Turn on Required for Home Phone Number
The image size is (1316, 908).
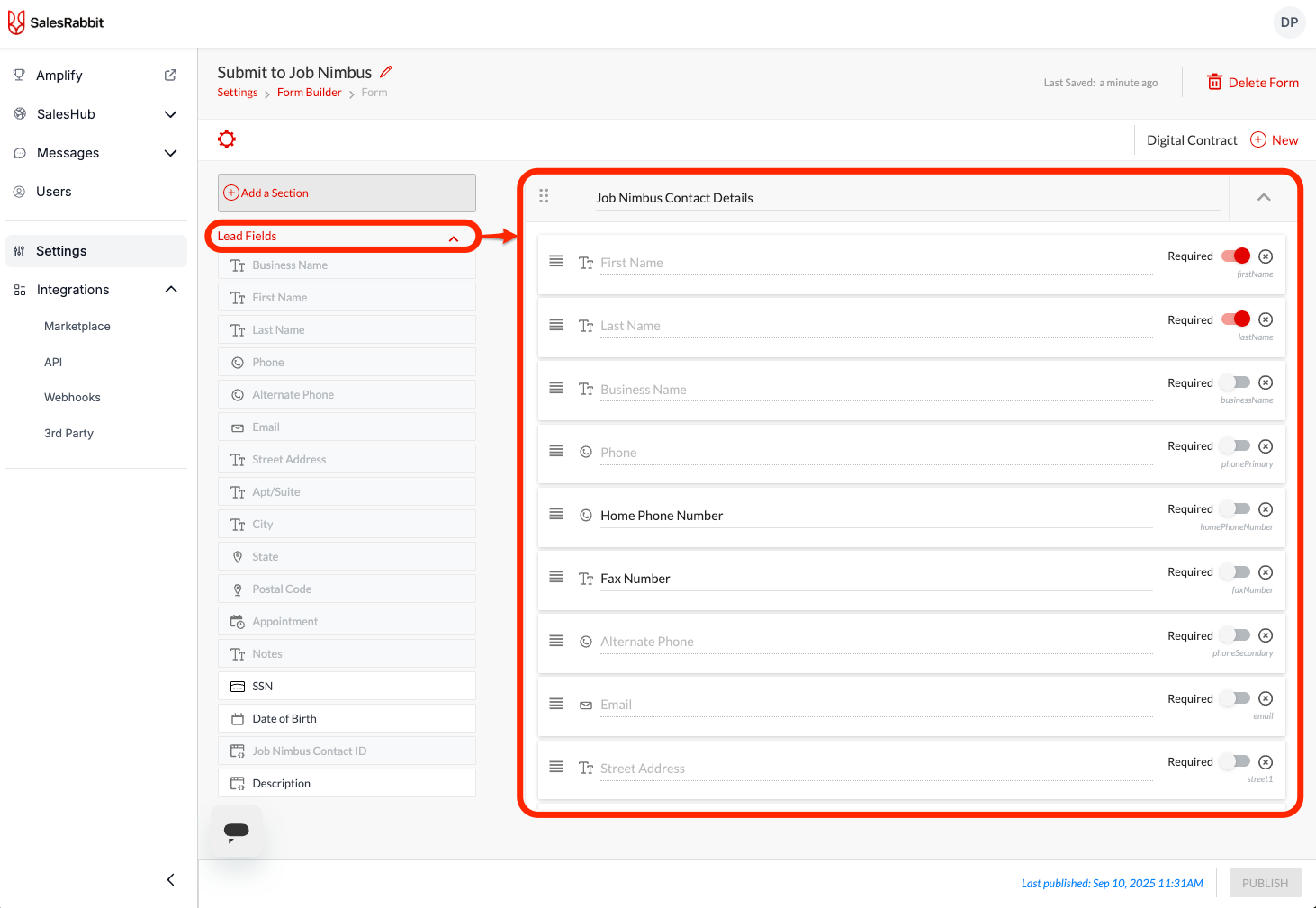tap(1236, 509)
